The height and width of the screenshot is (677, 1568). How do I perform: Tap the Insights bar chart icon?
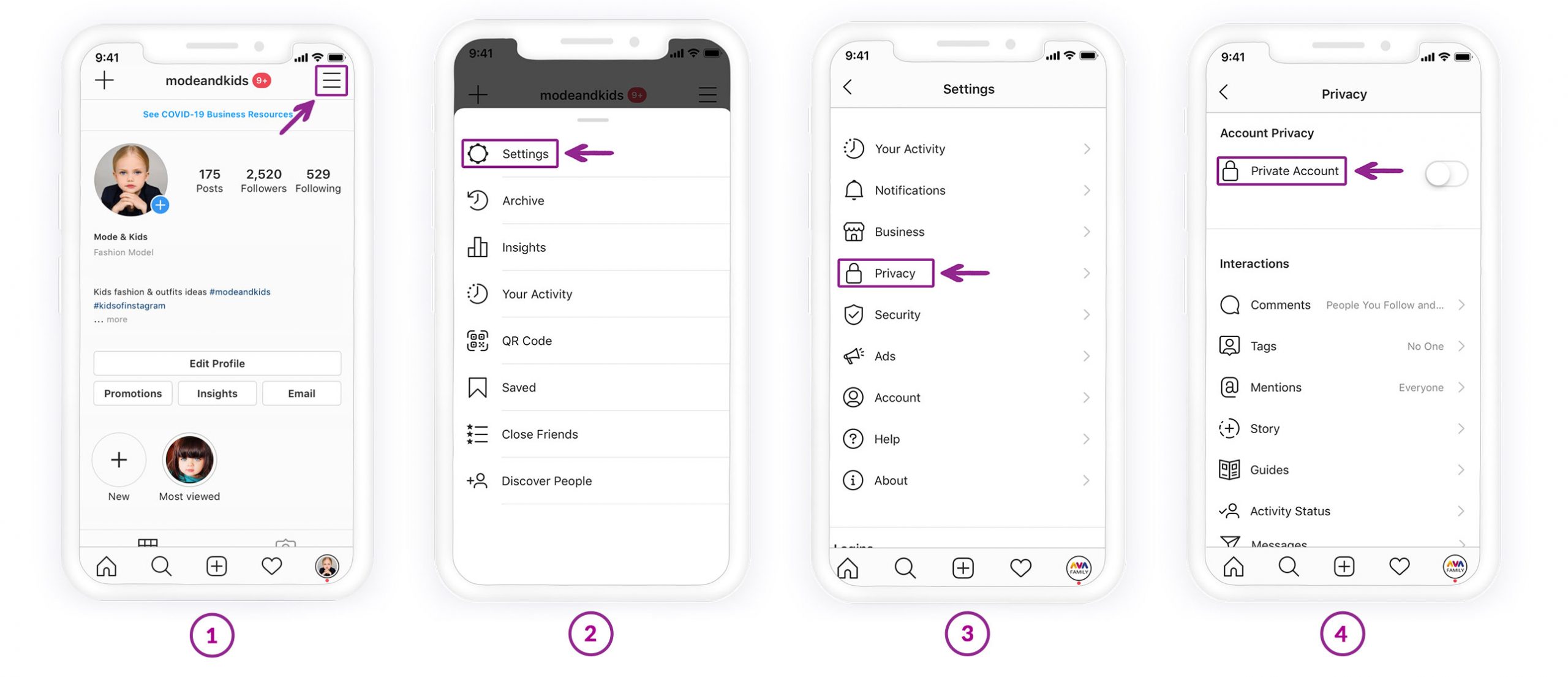[x=477, y=246]
